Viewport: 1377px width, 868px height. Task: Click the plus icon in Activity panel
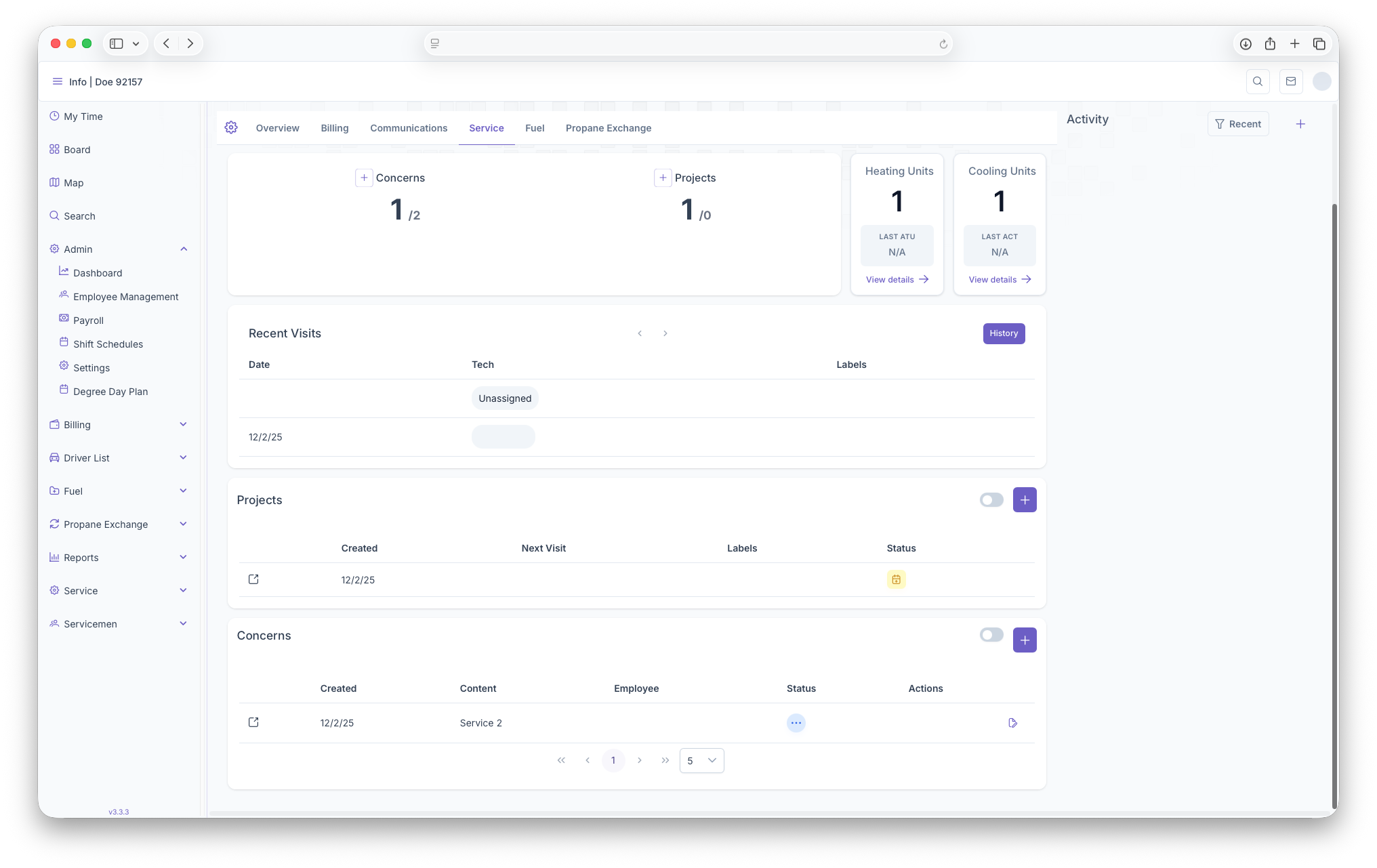click(x=1300, y=124)
